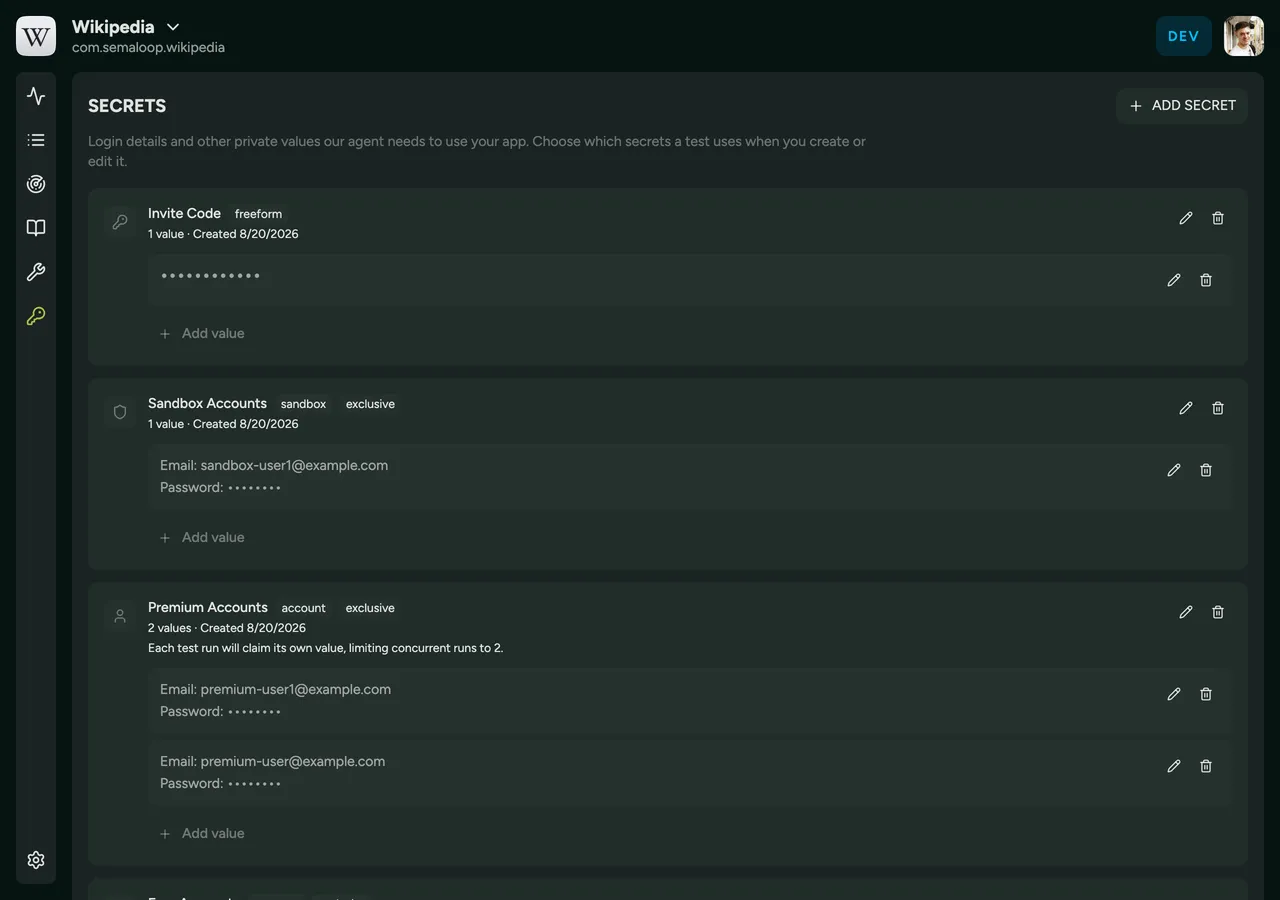Click the Sandbox Accounts title
1280x900 pixels.
click(x=207, y=403)
